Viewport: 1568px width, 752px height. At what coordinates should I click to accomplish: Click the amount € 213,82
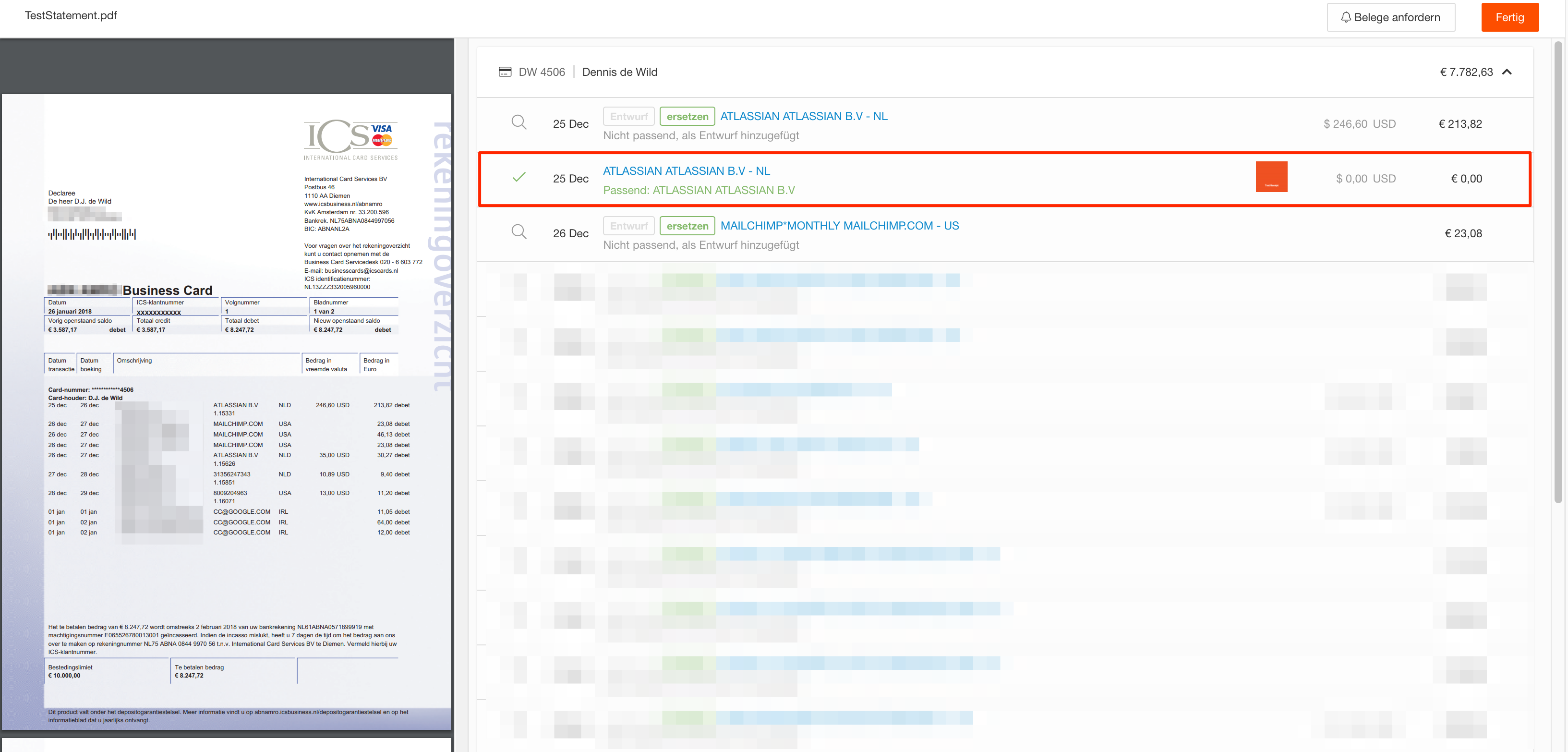click(1459, 123)
